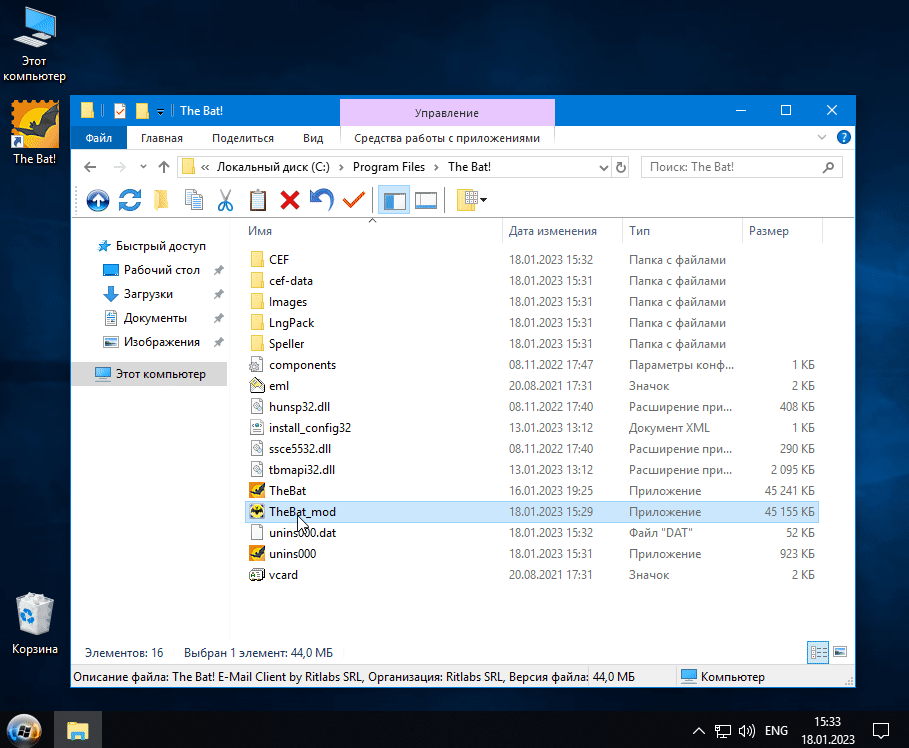Select Загрузки in navigation pane
909x748 pixels.
click(x=148, y=294)
